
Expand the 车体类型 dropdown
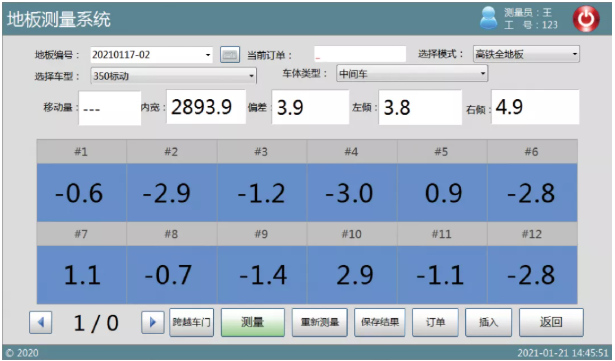[412, 73]
